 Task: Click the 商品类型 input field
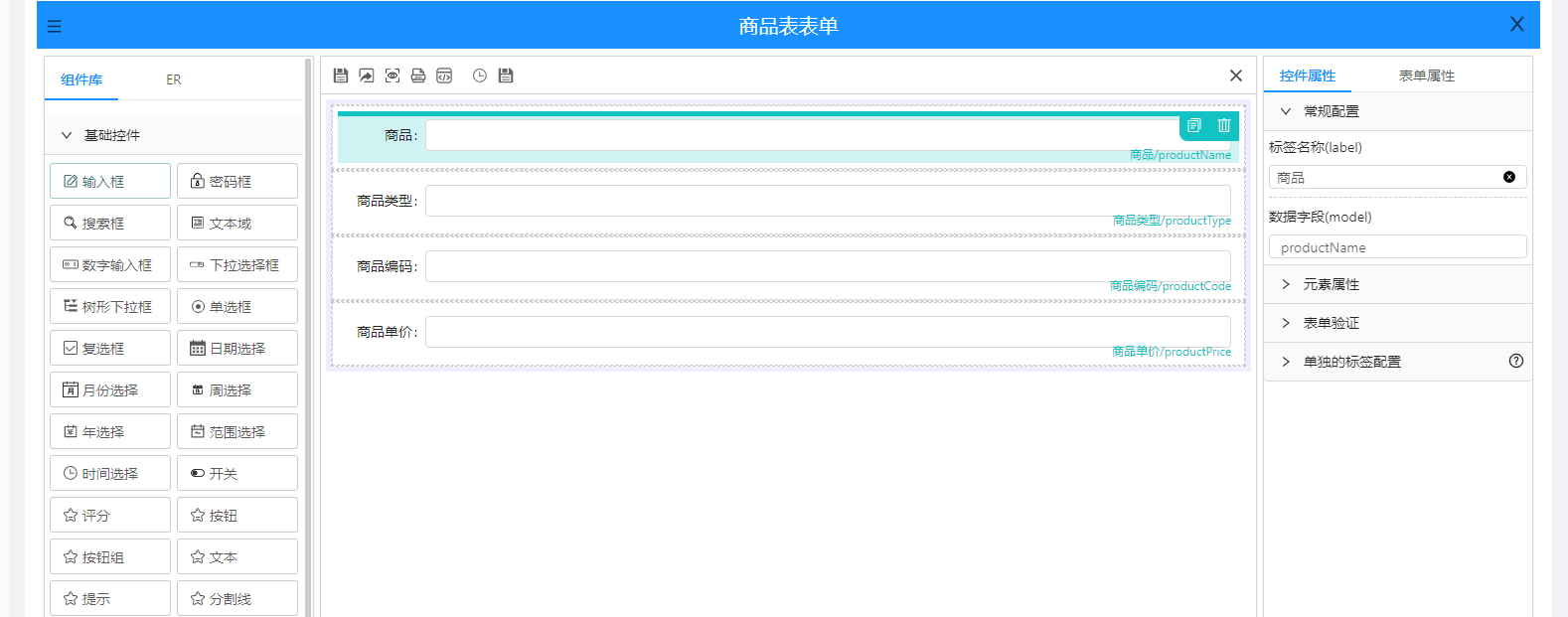827,201
